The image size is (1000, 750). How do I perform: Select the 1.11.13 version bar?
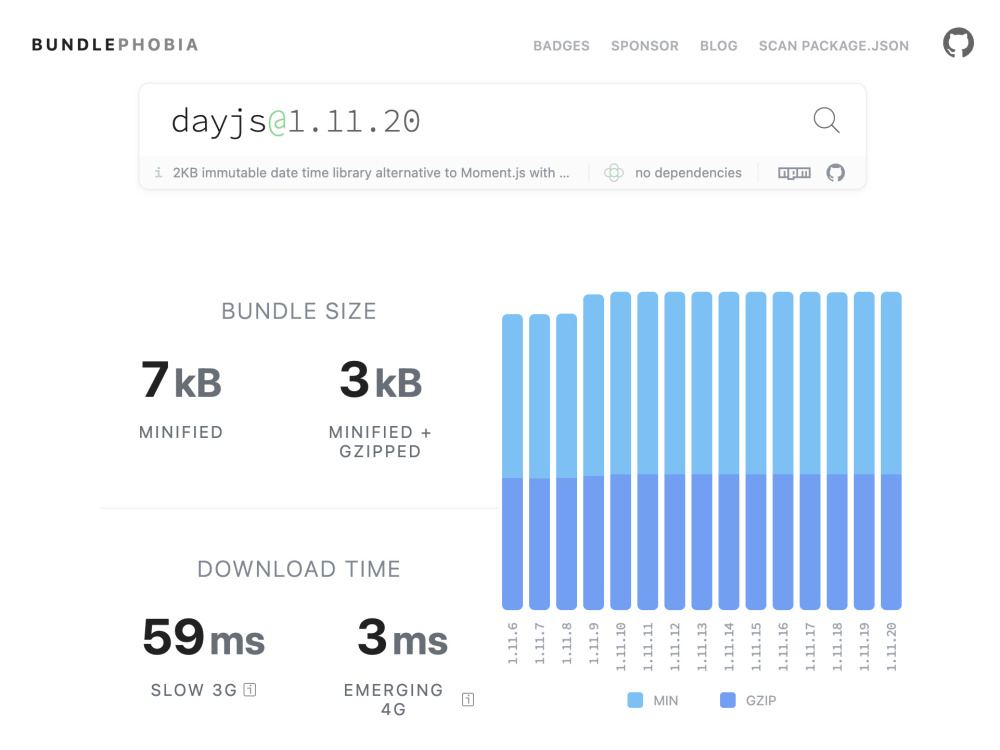[702, 450]
